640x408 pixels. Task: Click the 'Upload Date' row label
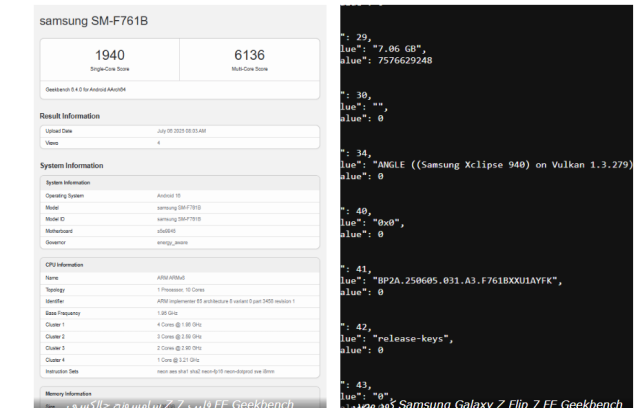[59, 131]
